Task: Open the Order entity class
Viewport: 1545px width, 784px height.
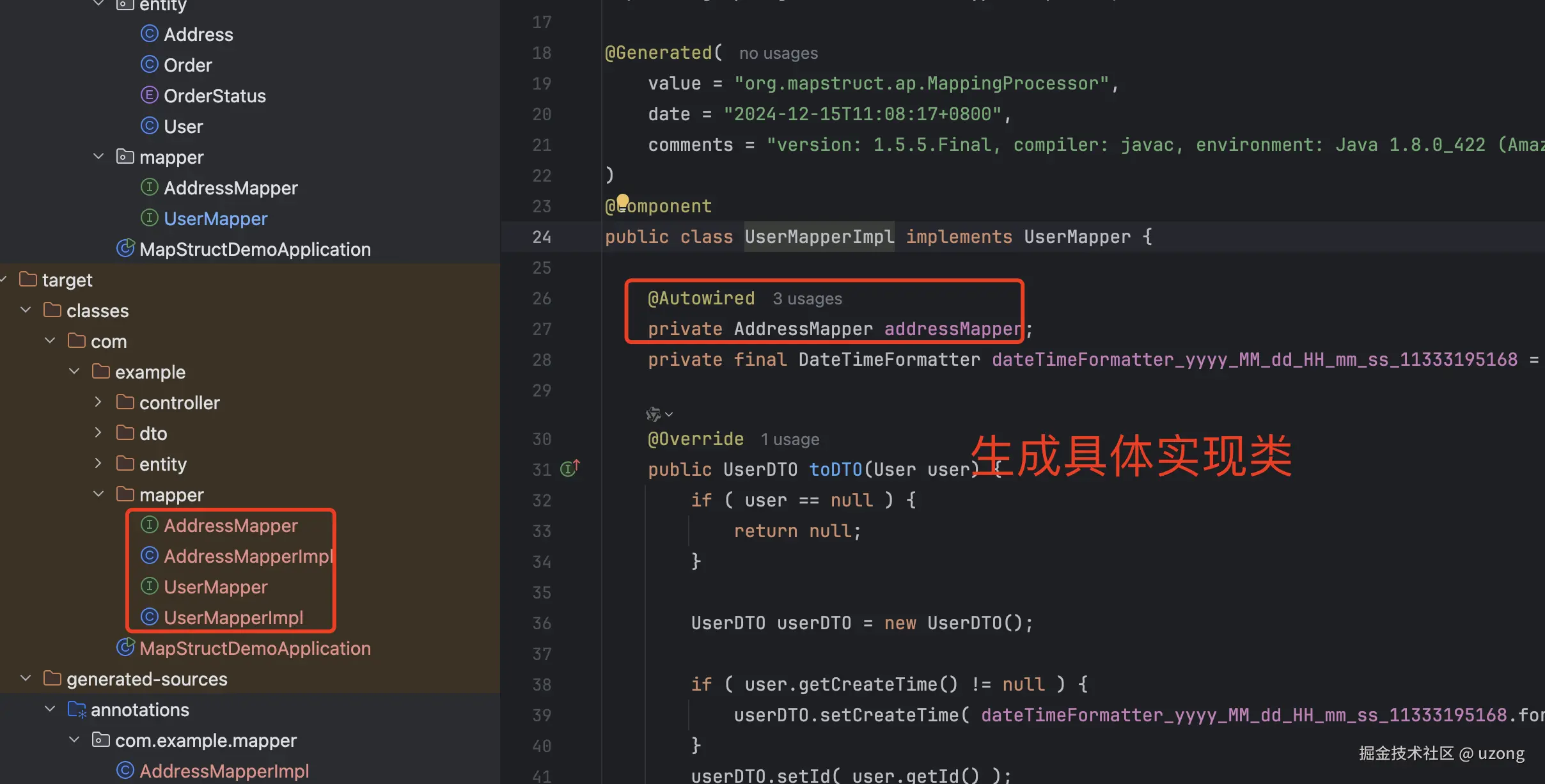Action: click(187, 65)
